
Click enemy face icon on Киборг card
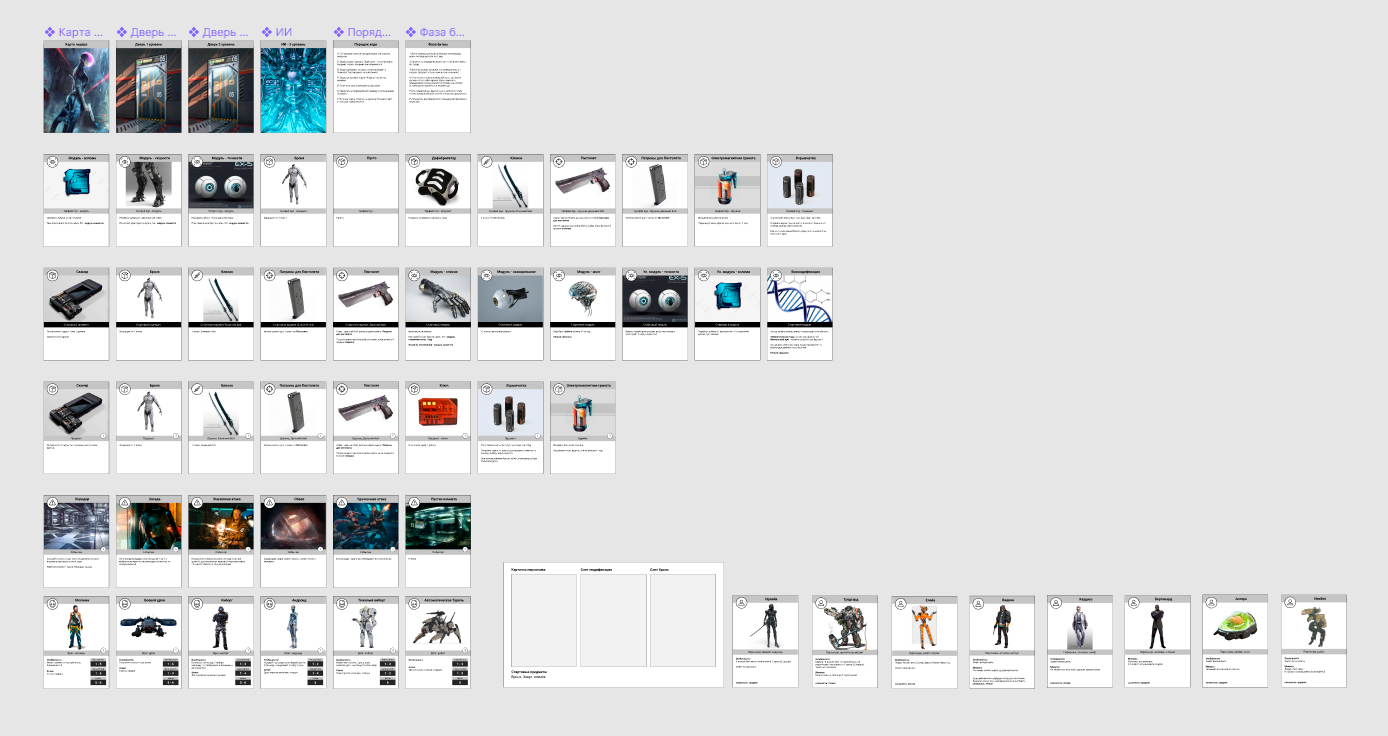click(197, 602)
